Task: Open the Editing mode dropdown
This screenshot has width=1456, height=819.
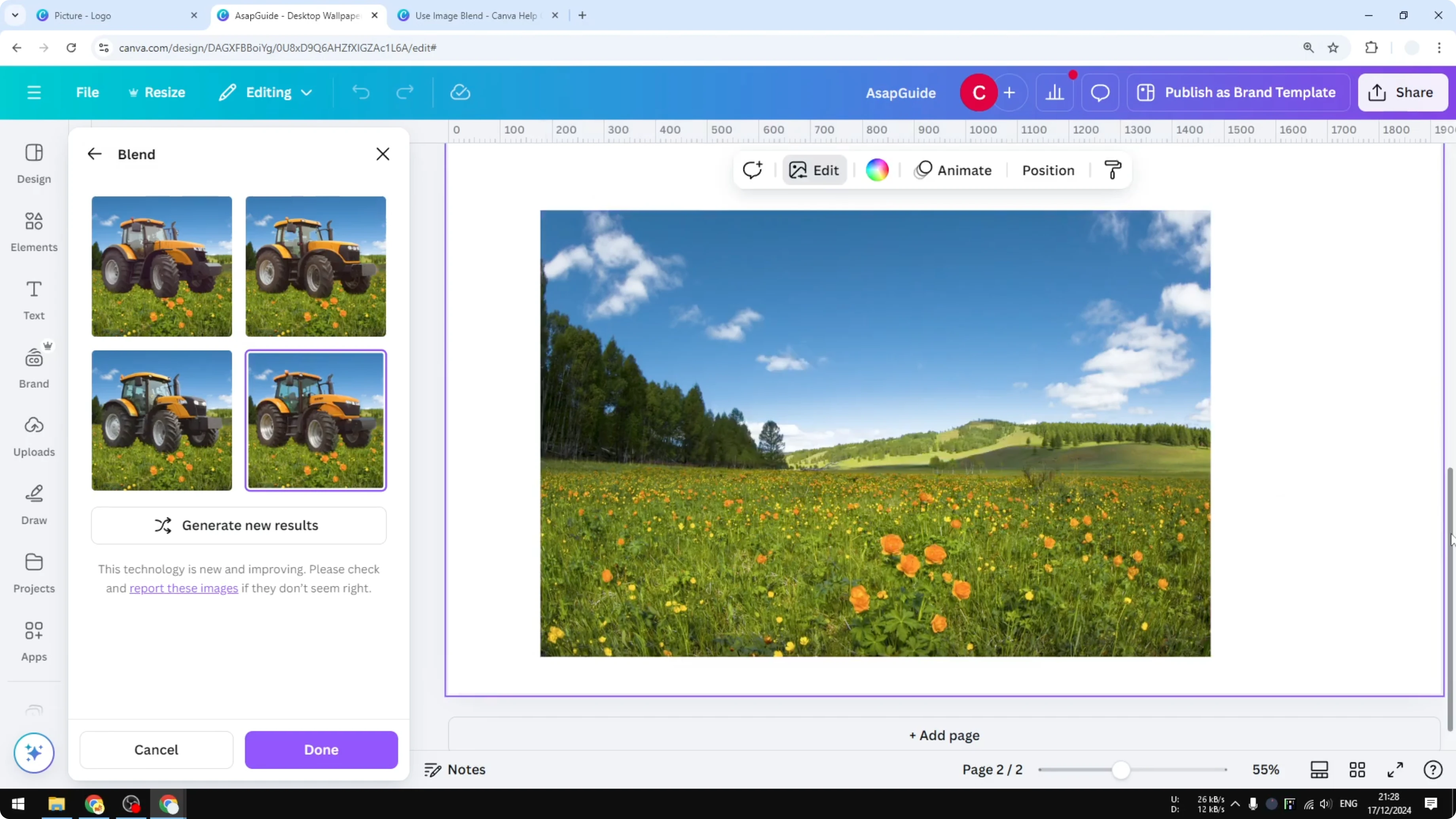Action: 265,92
